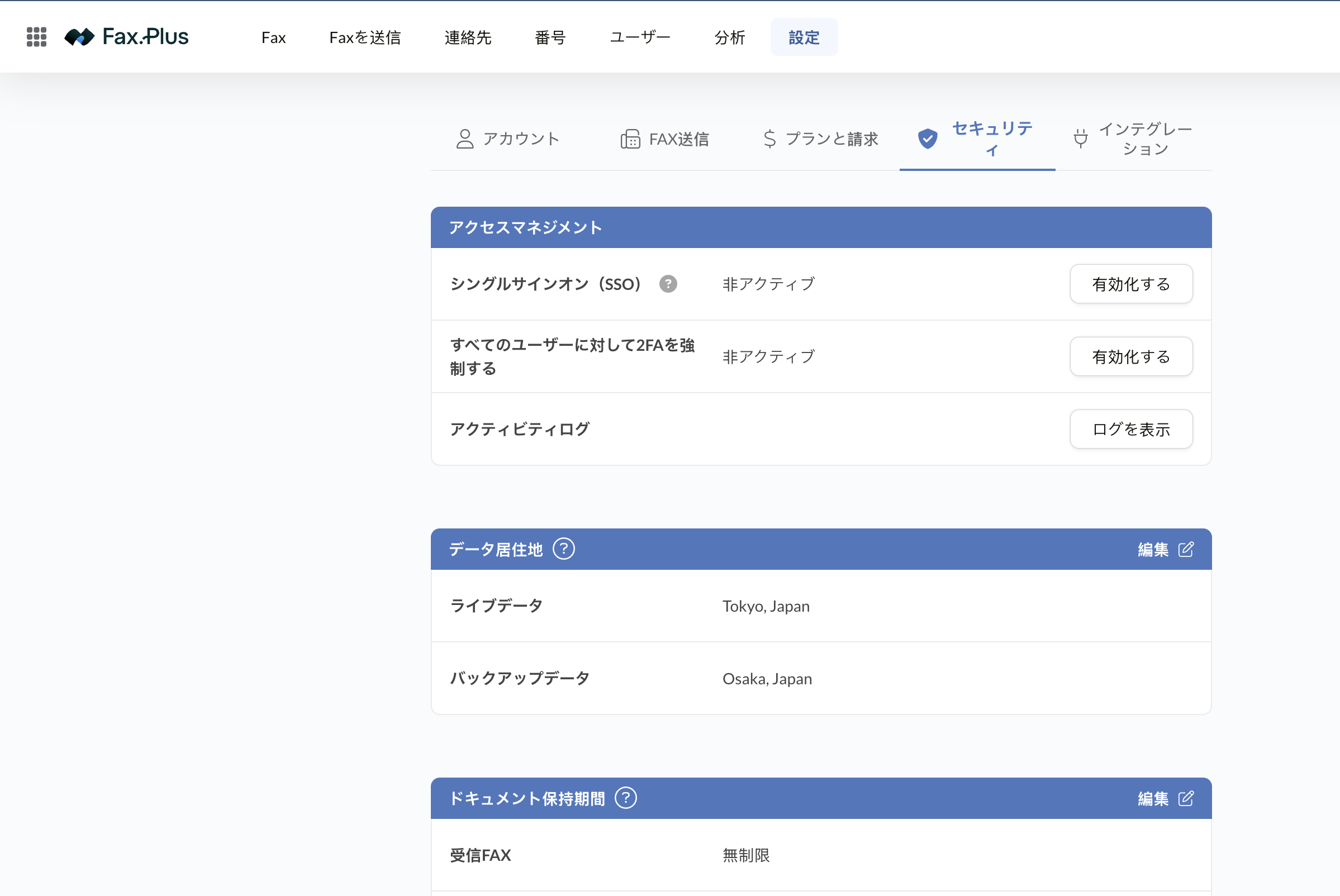Click the 無制限 value for 受信FAX
The width and height of the screenshot is (1340, 896).
pyautogui.click(x=746, y=855)
